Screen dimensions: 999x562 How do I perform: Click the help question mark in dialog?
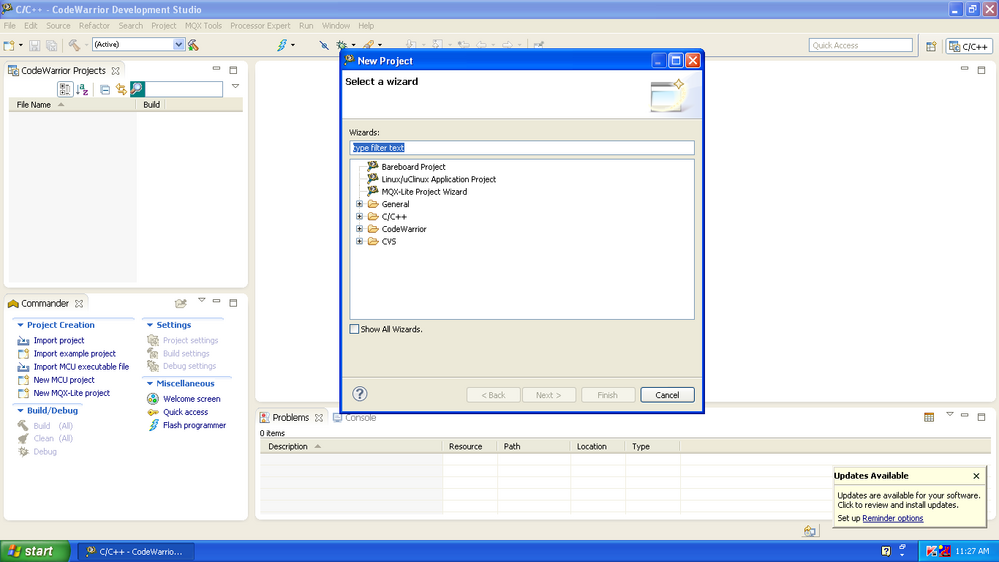click(360, 394)
